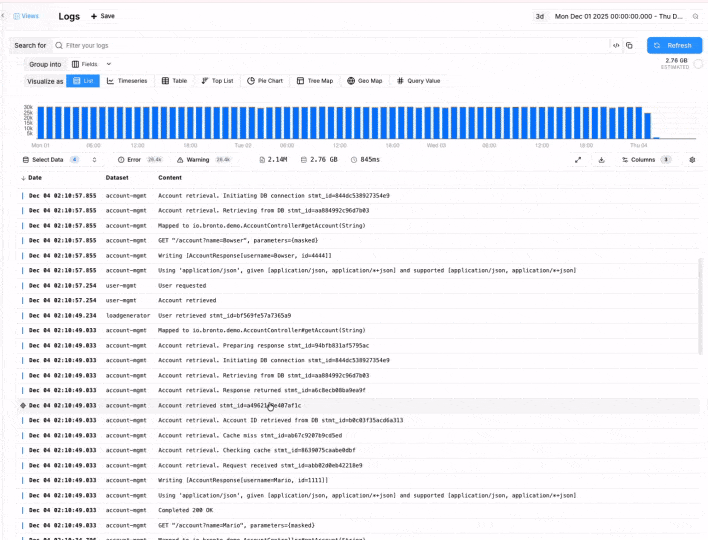This screenshot has width=708, height=540.
Task: Open user-mgmt log "Account retrieved"
Action: tap(359, 300)
